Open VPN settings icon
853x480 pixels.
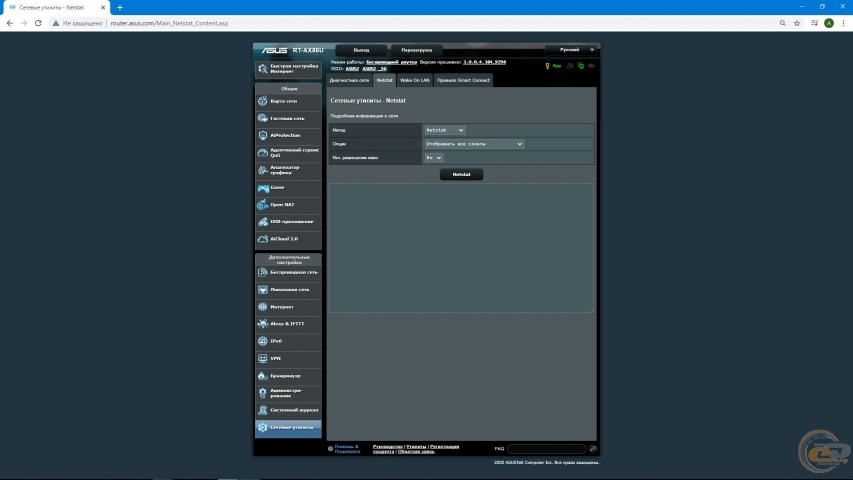263,358
